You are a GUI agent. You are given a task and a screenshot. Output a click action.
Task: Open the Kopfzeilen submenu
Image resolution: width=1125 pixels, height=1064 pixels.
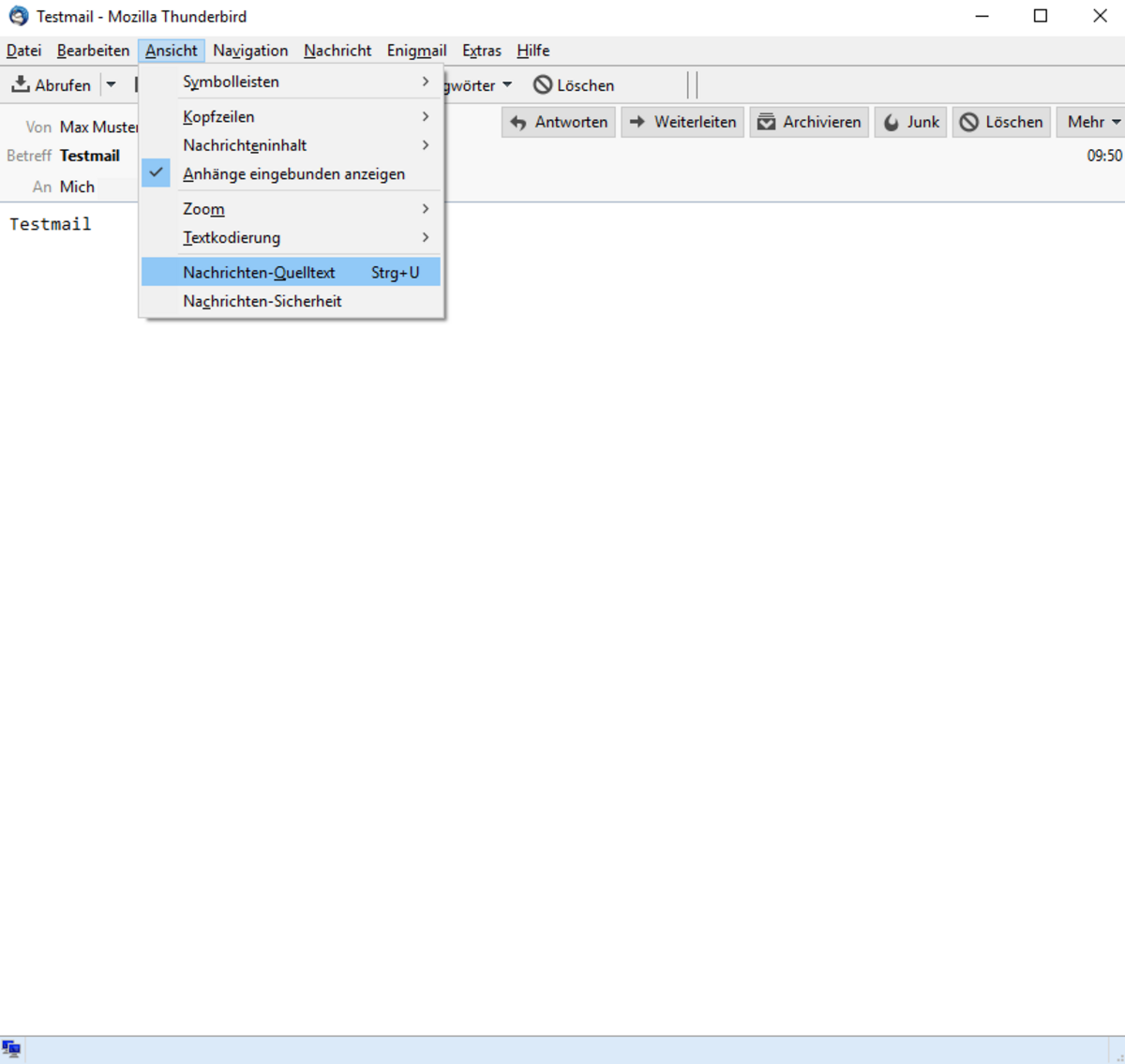pyautogui.click(x=292, y=117)
